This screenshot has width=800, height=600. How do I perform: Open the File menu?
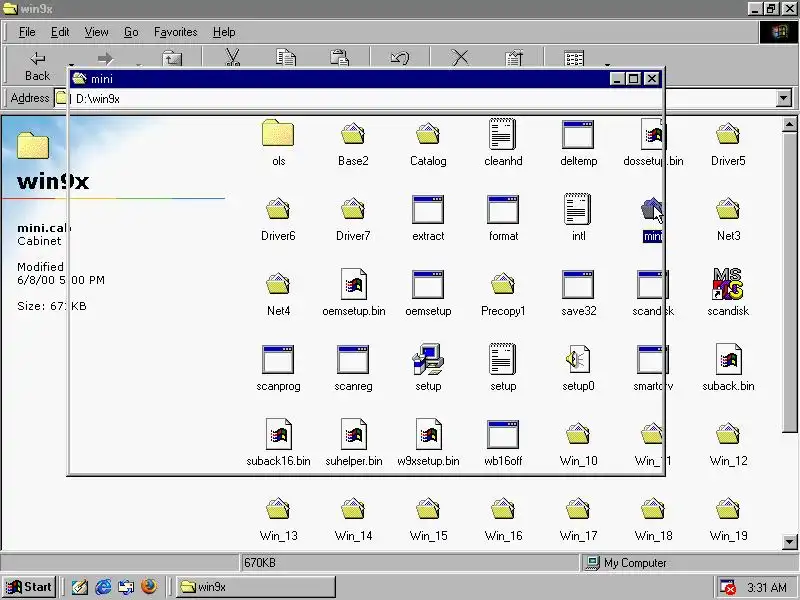tap(27, 32)
